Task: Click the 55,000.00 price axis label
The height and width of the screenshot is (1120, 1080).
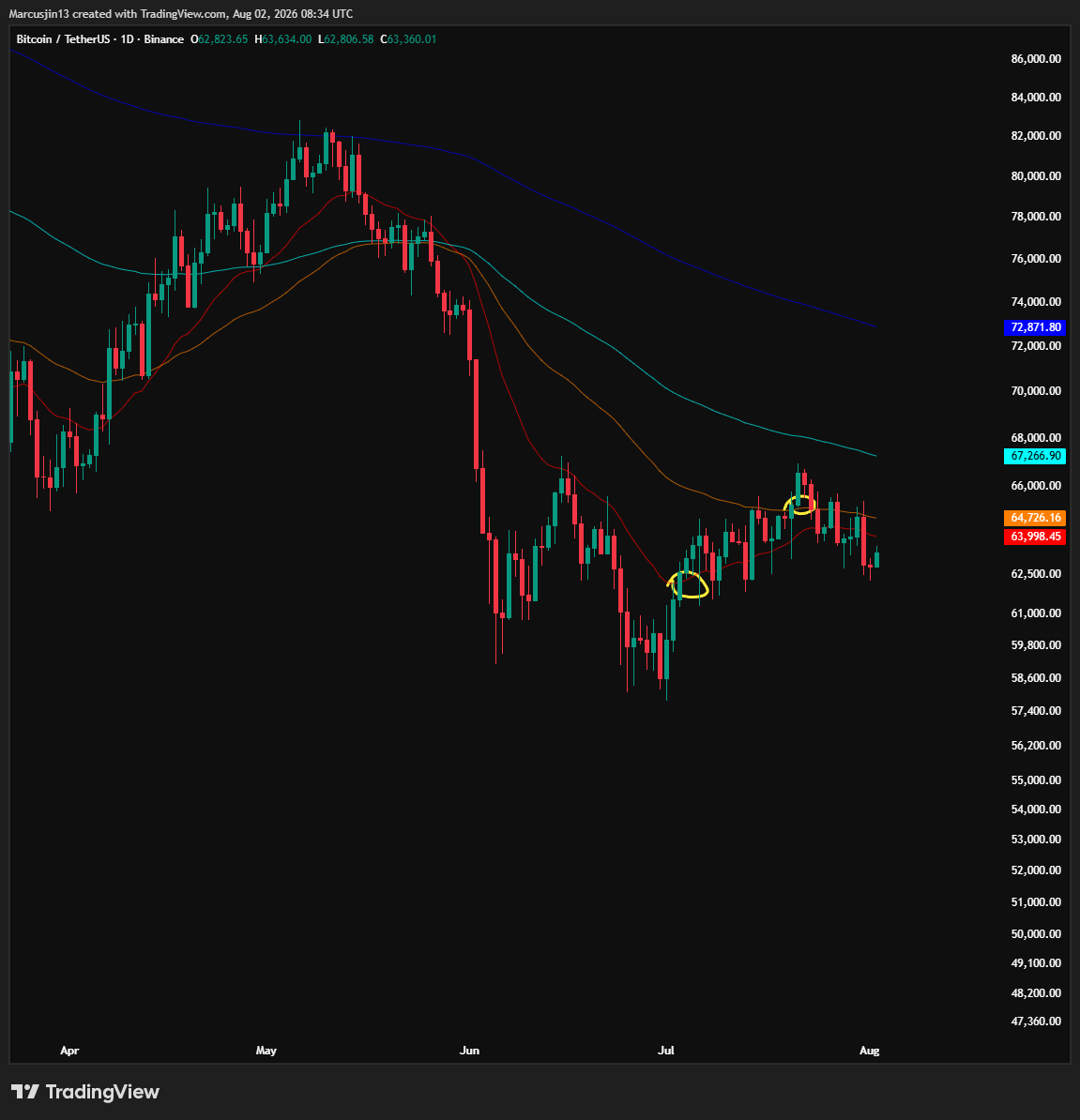Action: coord(1036,780)
